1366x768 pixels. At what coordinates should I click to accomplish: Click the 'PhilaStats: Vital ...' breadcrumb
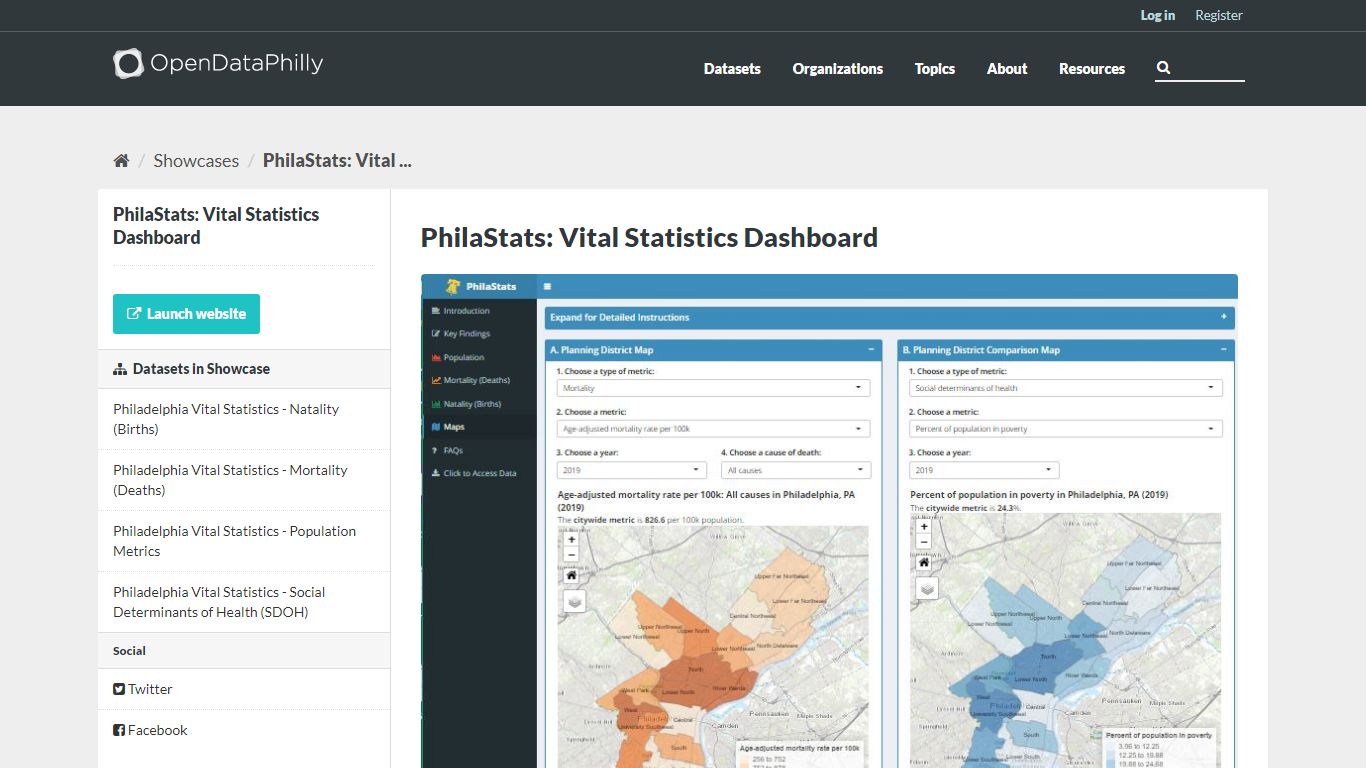click(x=337, y=161)
